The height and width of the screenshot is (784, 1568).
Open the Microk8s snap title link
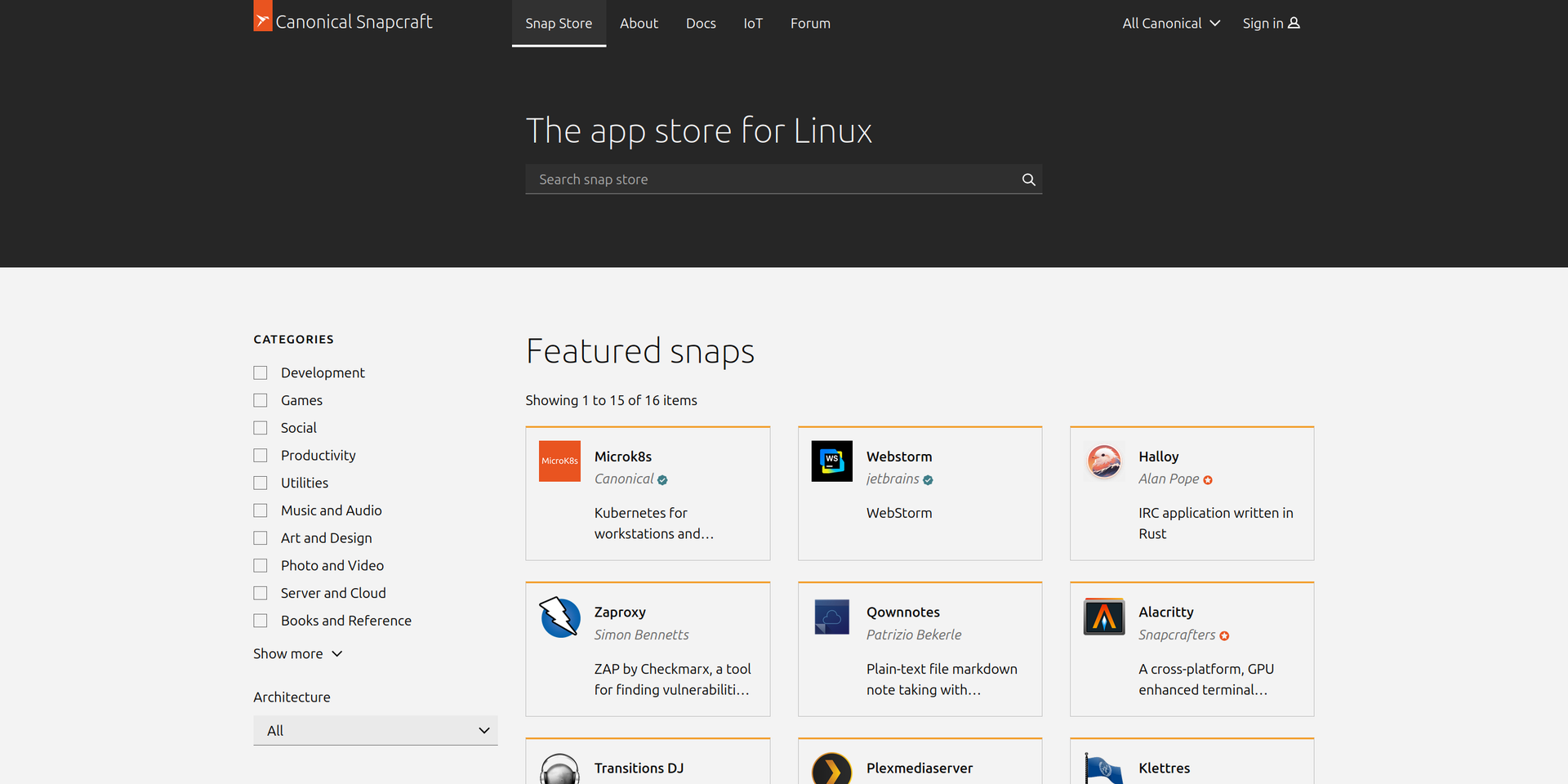pos(623,457)
